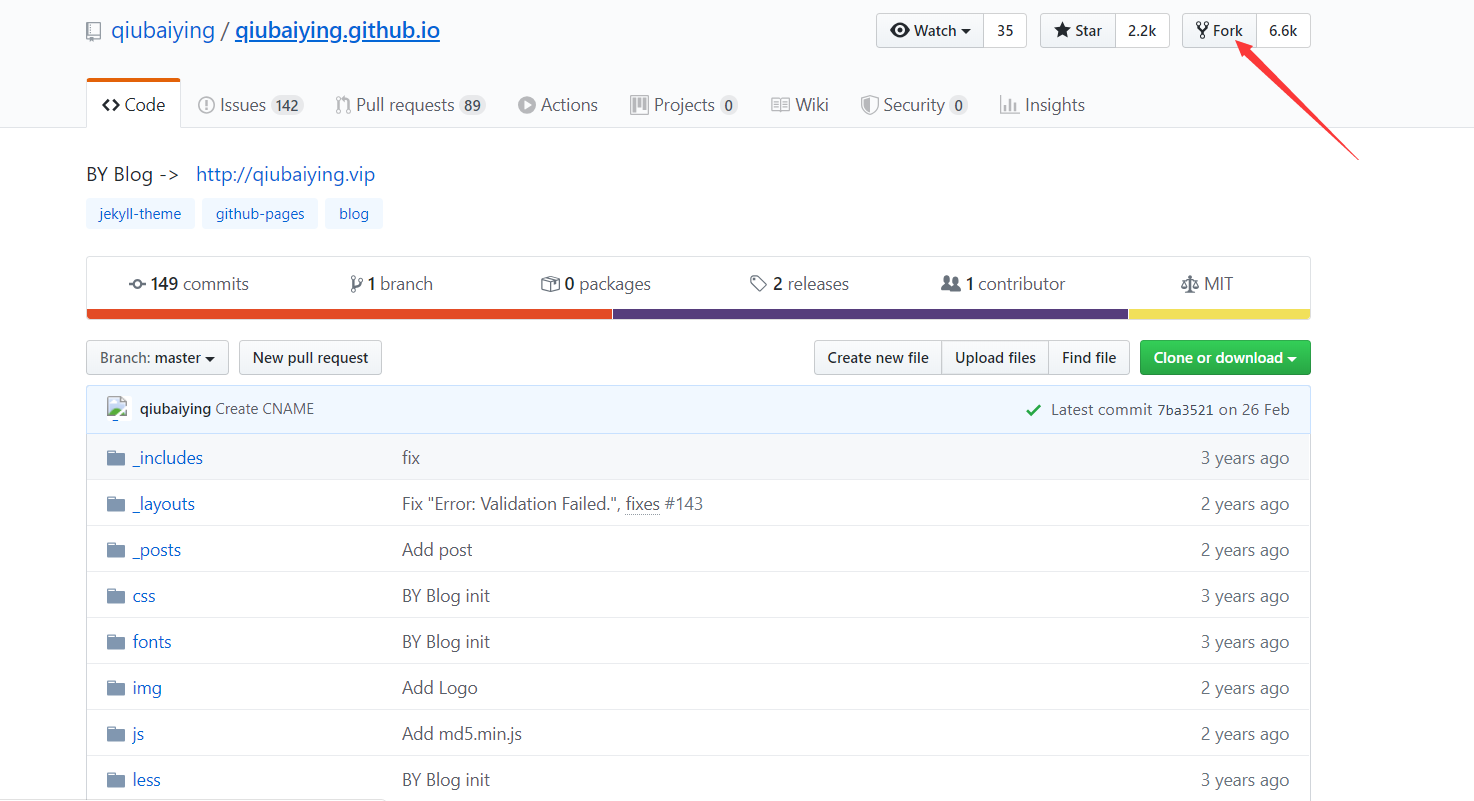Open commit hash 7ba3521
Image resolution: width=1474 pixels, height=801 pixels.
(x=1185, y=410)
